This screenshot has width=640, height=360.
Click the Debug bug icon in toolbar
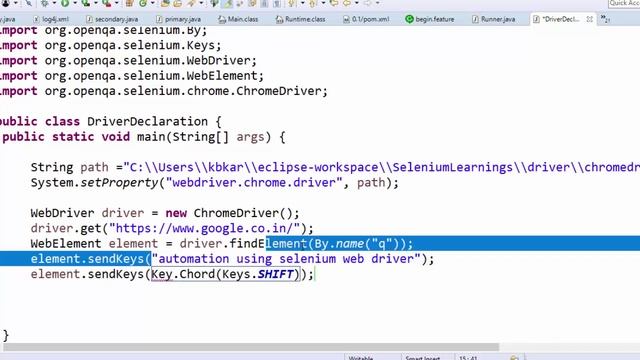click(44, 3)
